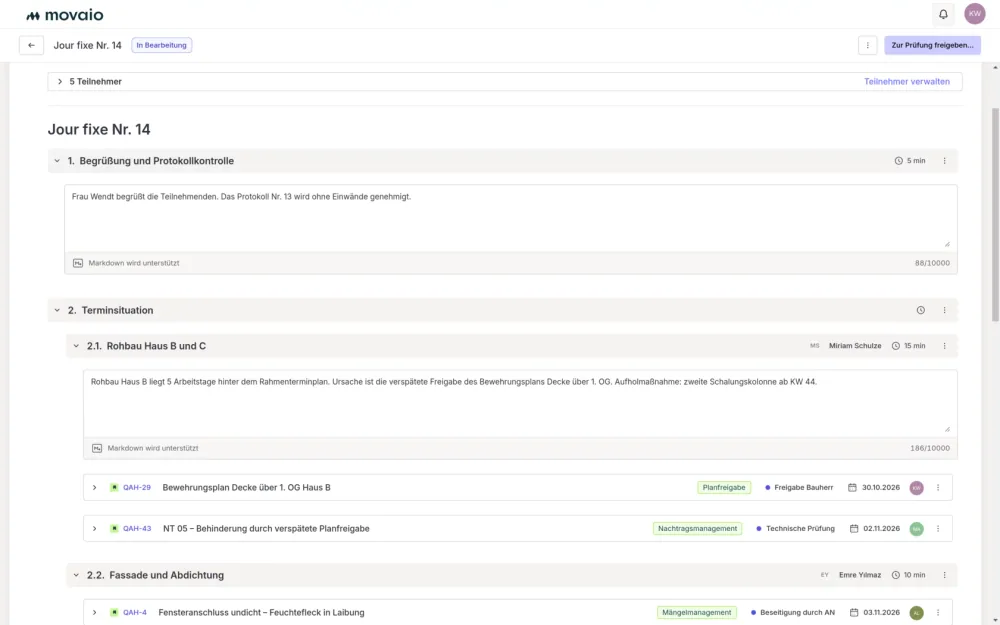Viewport: 1000px width, 625px height.
Task: Click the In Bearbeitung status badge
Action: tap(161, 45)
